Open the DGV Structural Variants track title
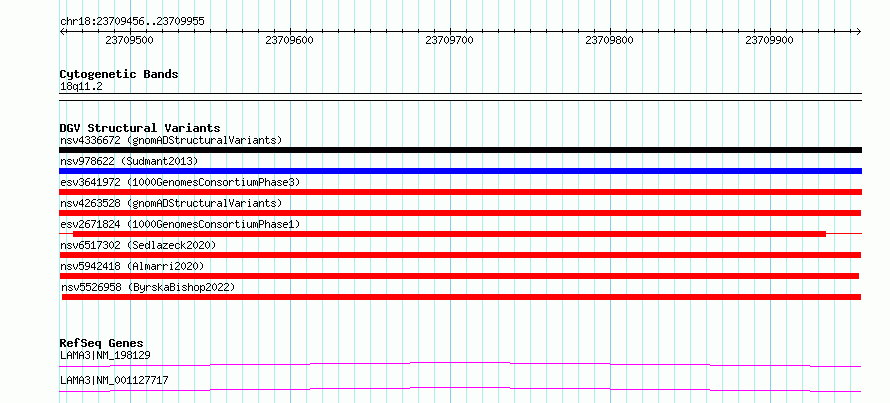890x403 pixels. click(x=140, y=128)
